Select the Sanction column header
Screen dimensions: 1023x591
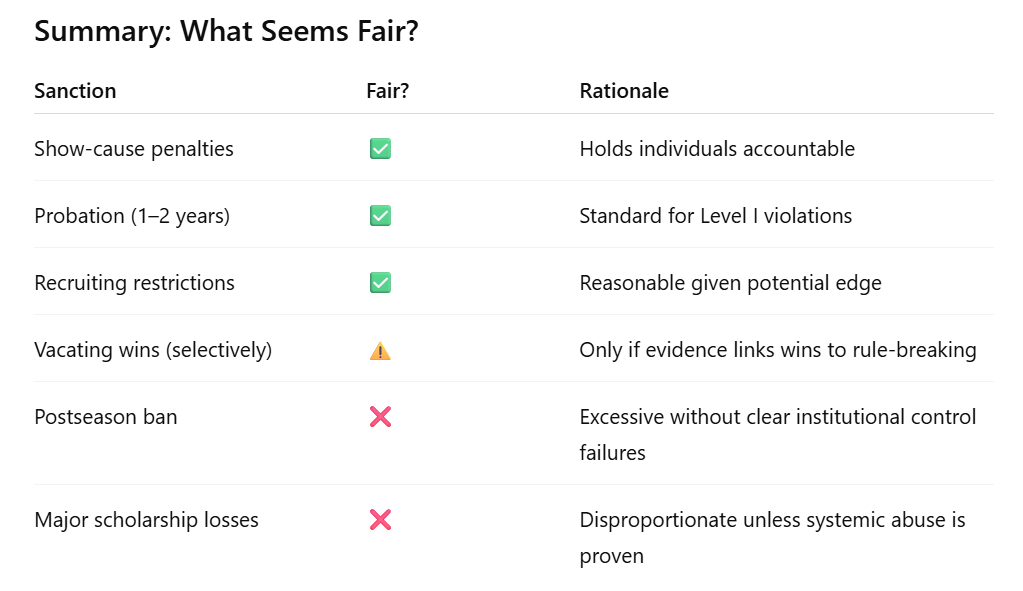point(75,91)
